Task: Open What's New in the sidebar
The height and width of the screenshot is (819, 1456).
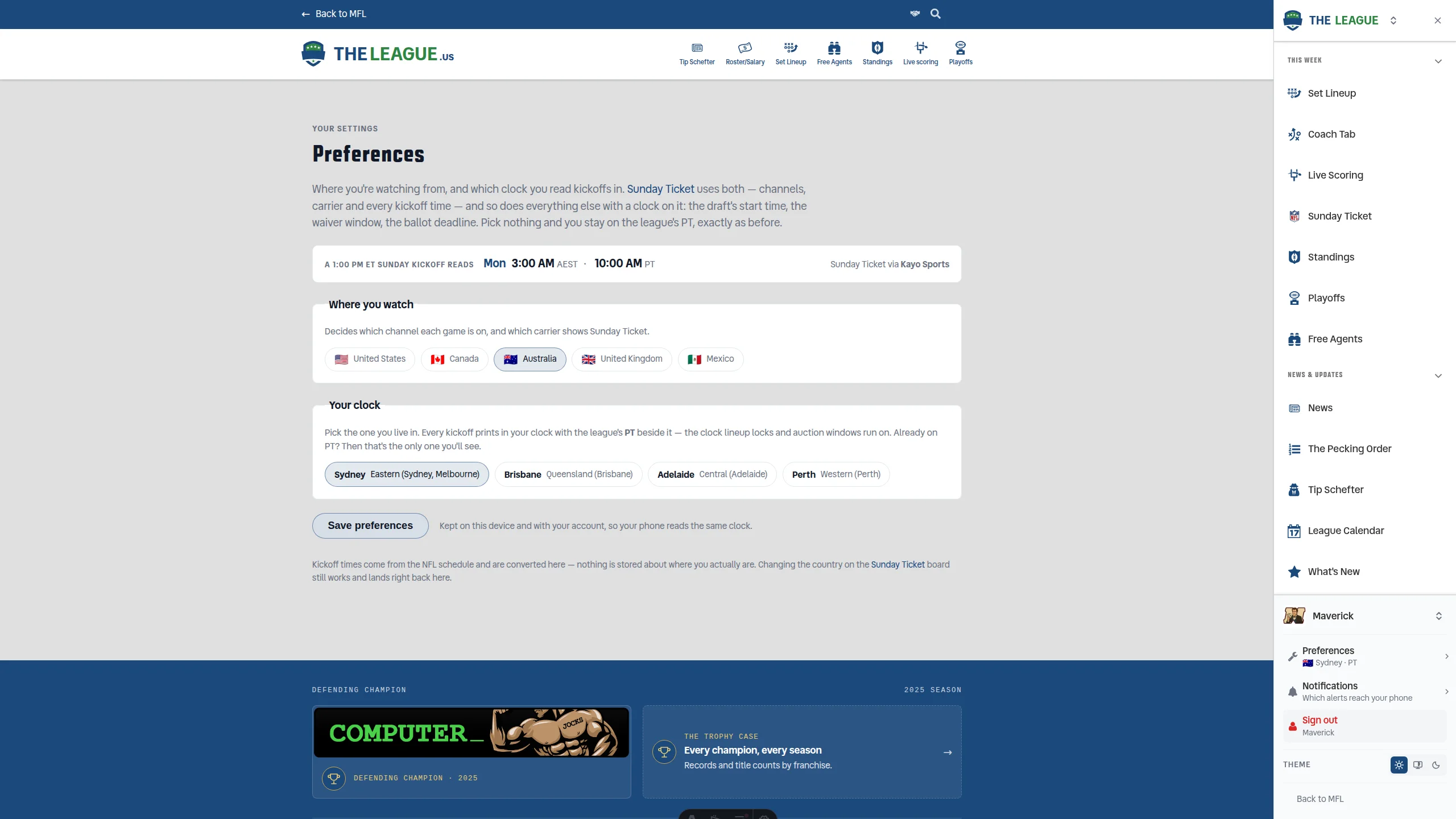Action: pyautogui.click(x=1364, y=572)
